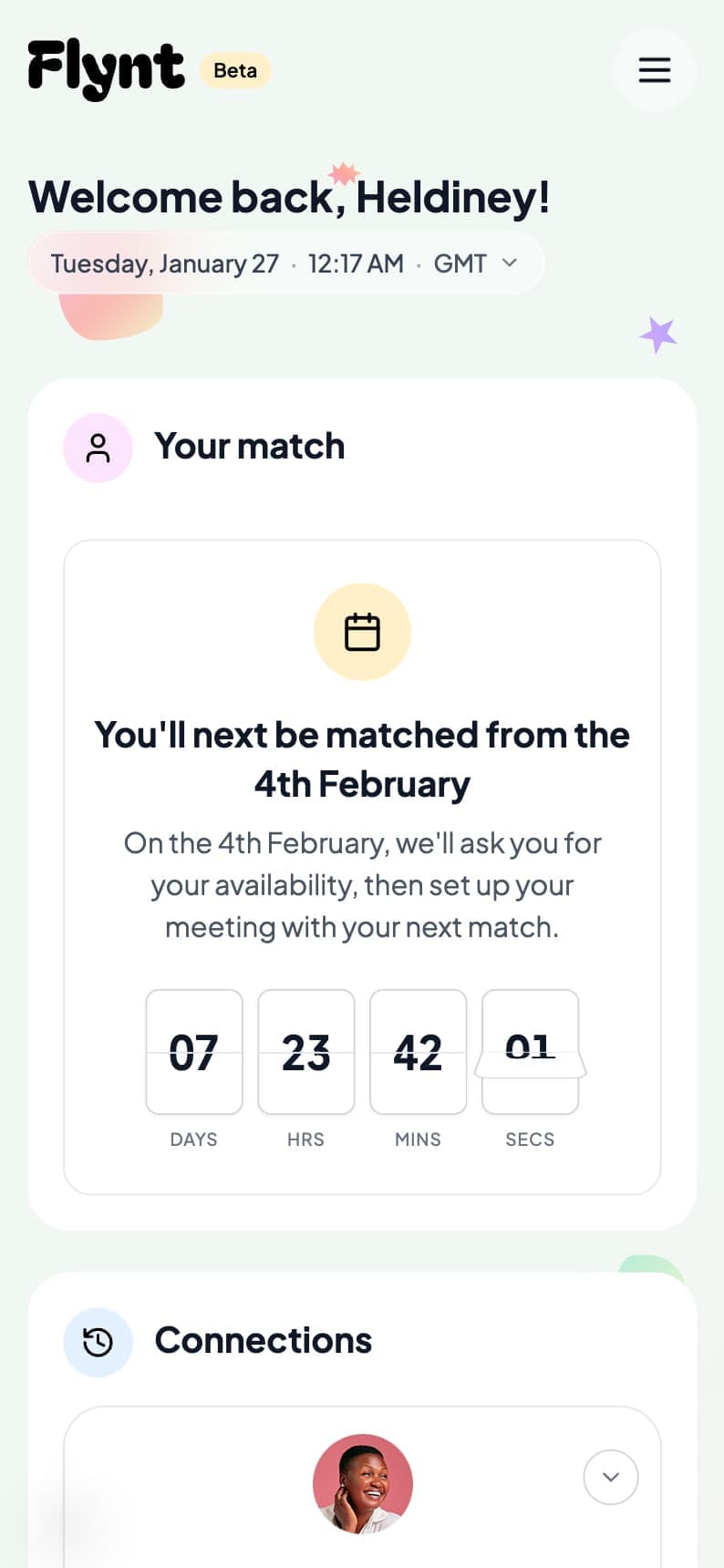Click the Connections section title
The height and width of the screenshot is (1568, 724).
click(264, 1341)
